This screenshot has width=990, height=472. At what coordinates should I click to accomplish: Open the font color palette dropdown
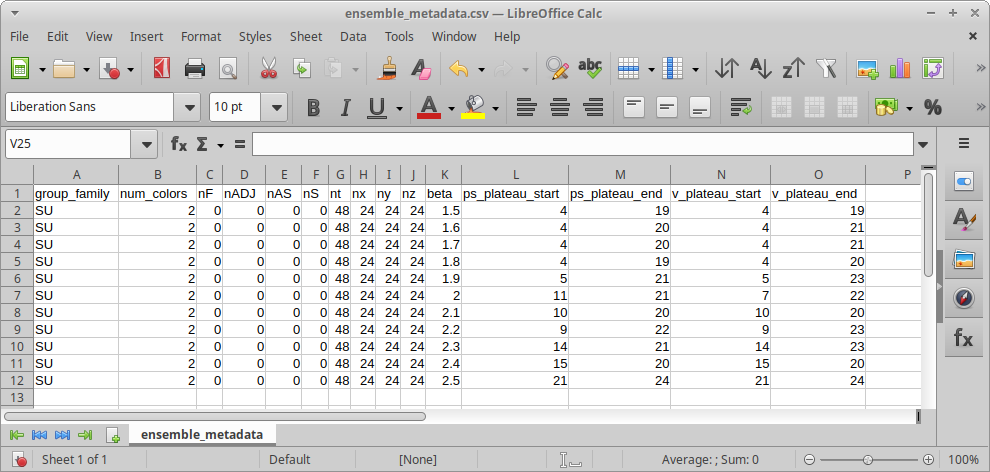[451, 108]
